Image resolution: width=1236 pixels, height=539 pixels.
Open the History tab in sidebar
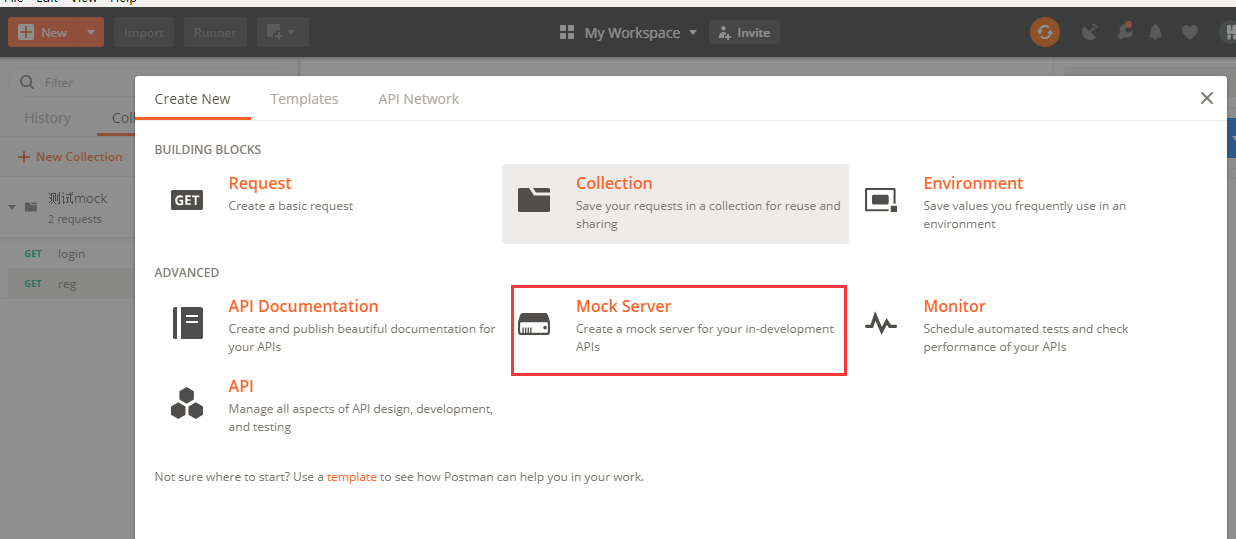(47, 118)
